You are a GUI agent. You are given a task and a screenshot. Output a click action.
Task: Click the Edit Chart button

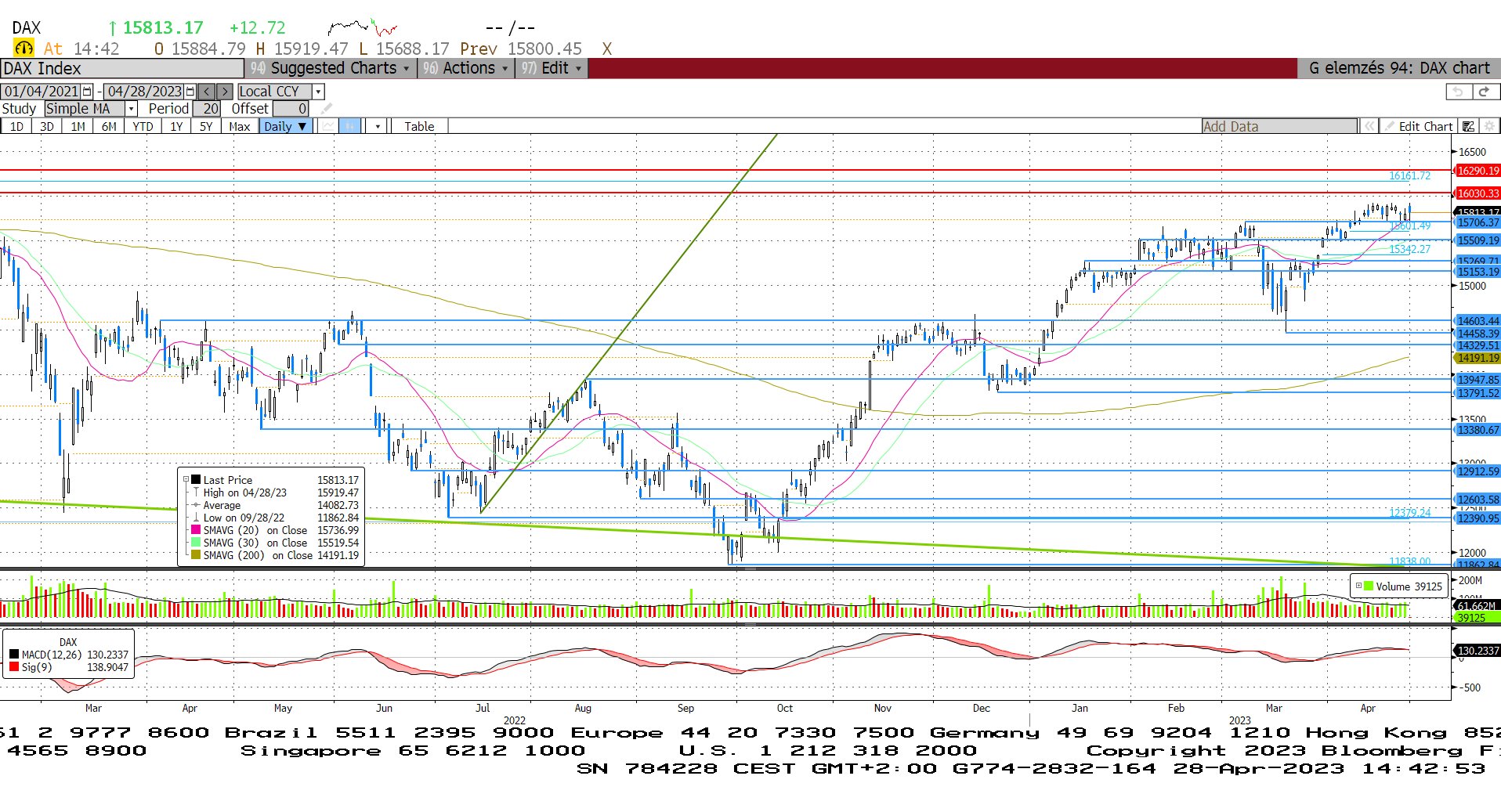point(1418,126)
